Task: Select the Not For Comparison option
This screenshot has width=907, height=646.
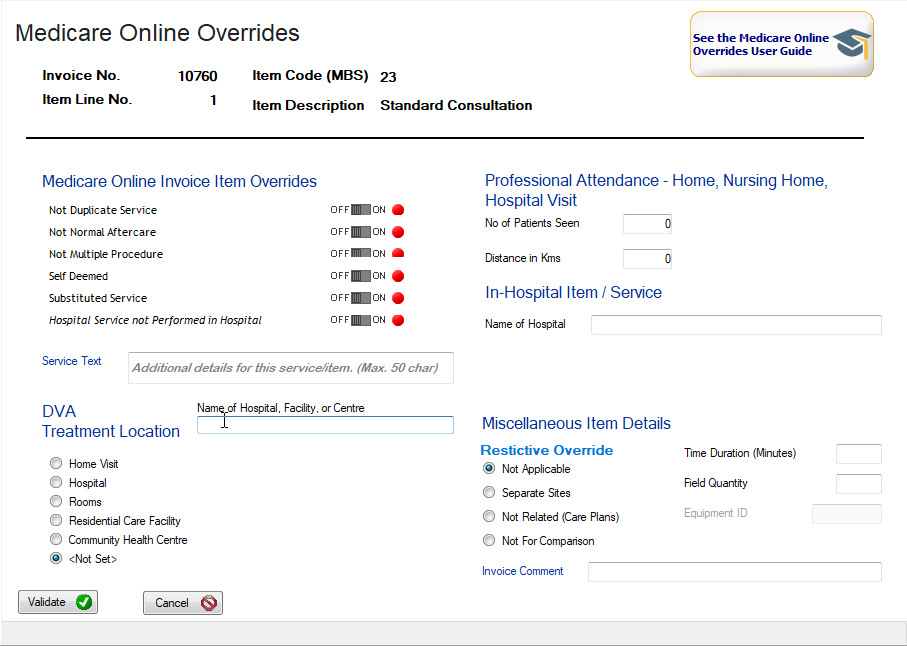Action: tap(489, 540)
